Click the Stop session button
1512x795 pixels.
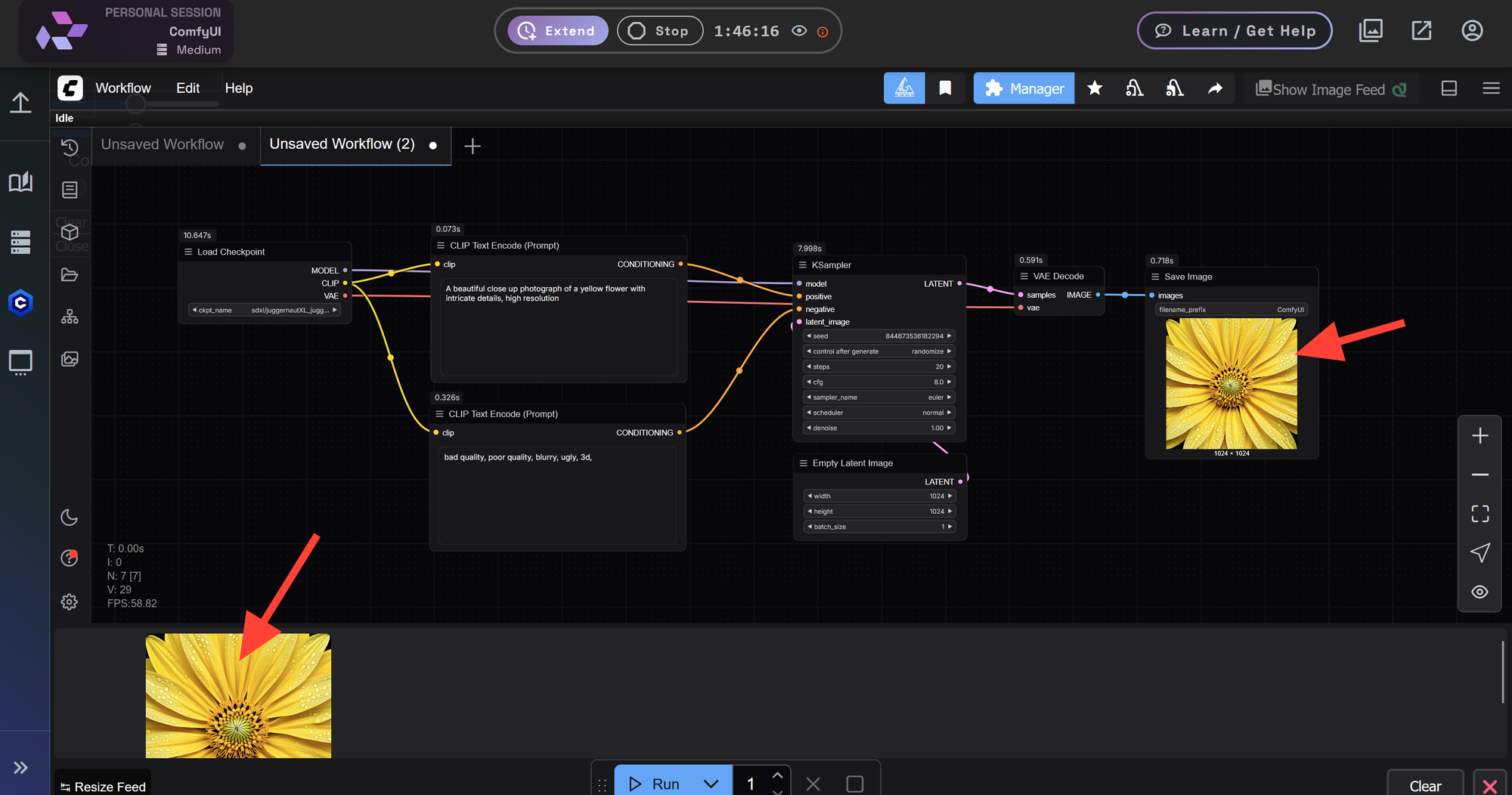660,31
